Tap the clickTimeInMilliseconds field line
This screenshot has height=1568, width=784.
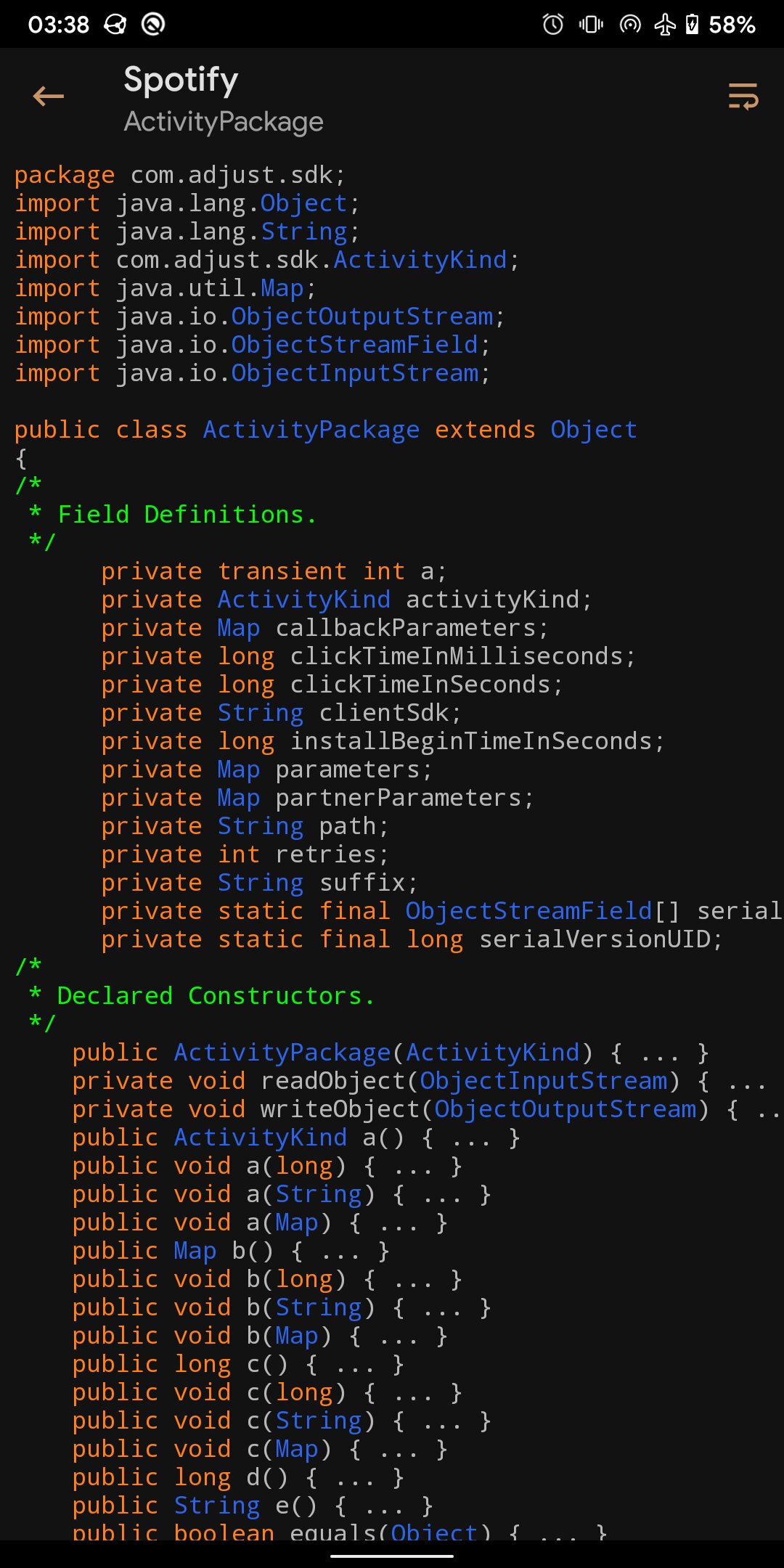pyautogui.click(x=369, y=656)
